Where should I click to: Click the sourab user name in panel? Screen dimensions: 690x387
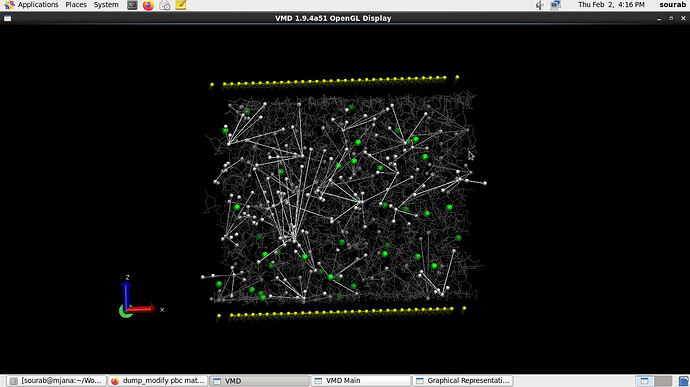(x=672, y=5)
